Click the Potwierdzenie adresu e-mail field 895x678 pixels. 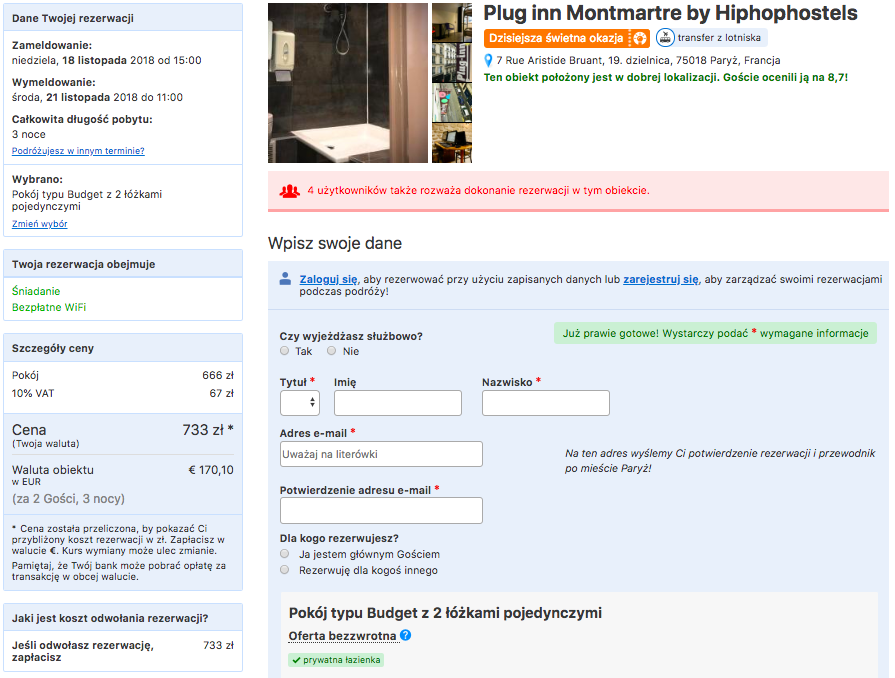381,511
